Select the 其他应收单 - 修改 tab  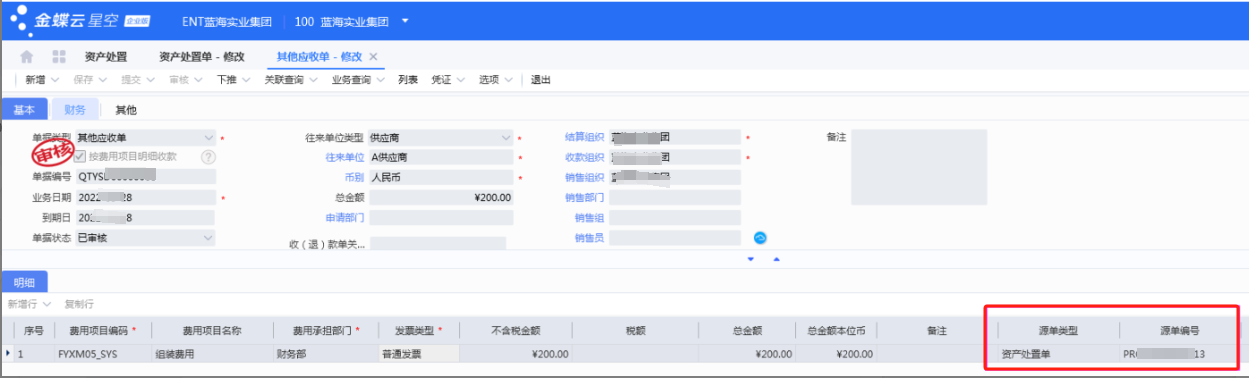[318, 57]
